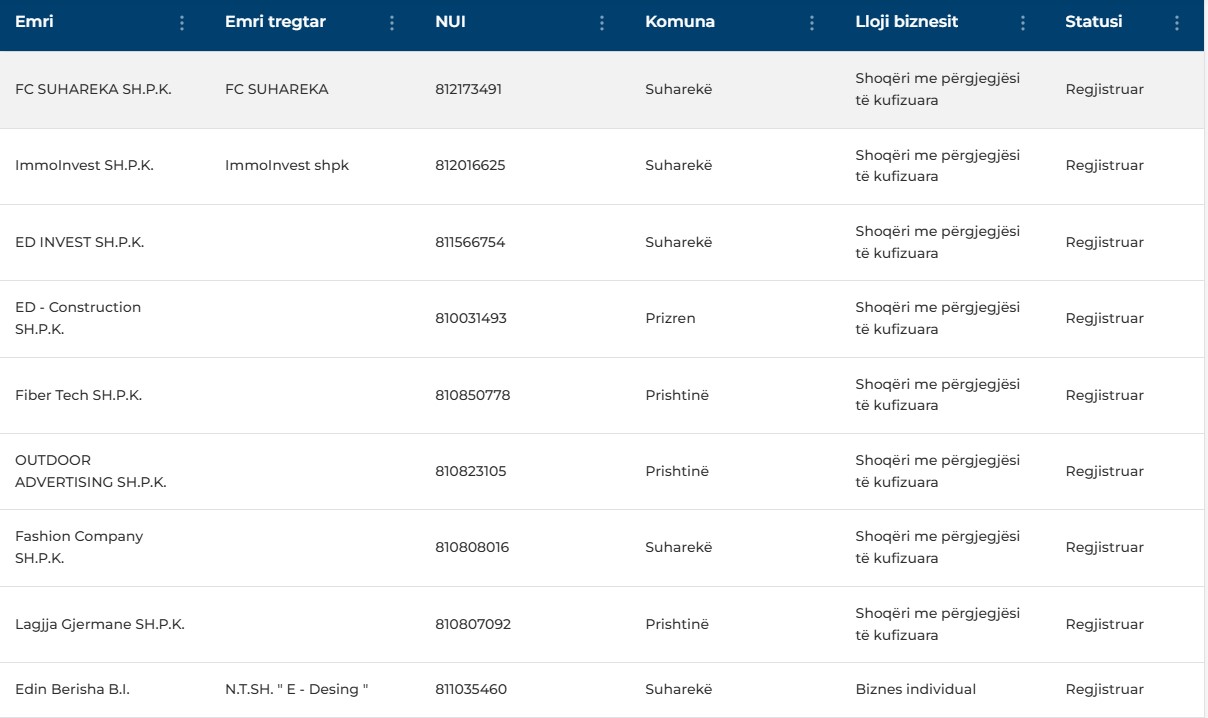The height and width of the screenshot is (718, 1208).
Task: Click trade name N.T.SH. " E - Desing "
Action: 297,689
